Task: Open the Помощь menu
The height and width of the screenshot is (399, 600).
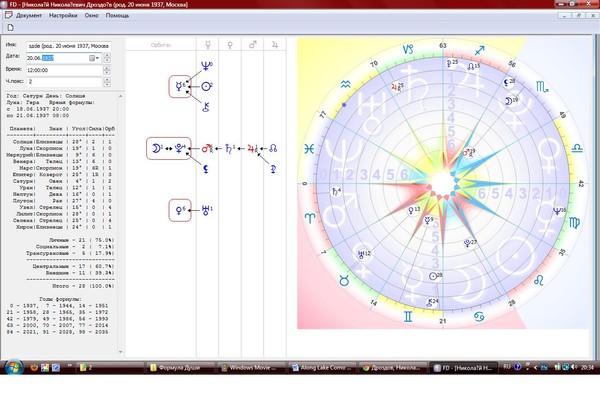Action: click(x=117, y=16)
